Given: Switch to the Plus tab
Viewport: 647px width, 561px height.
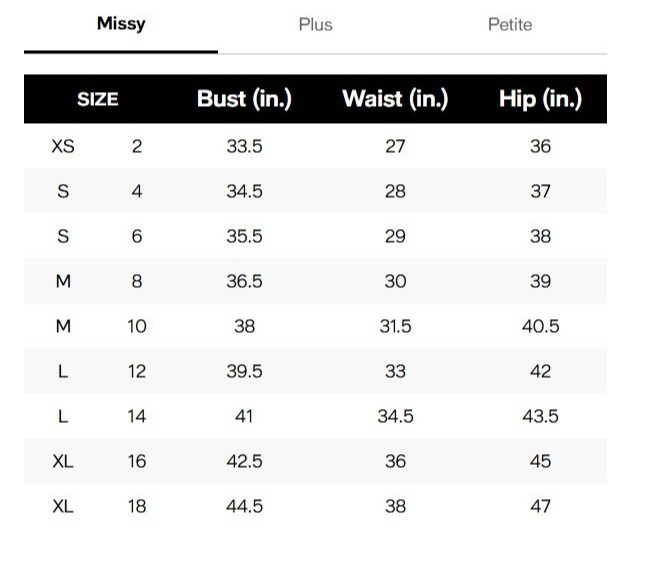Looking at the screenshot, I should [x=315, y=25].
